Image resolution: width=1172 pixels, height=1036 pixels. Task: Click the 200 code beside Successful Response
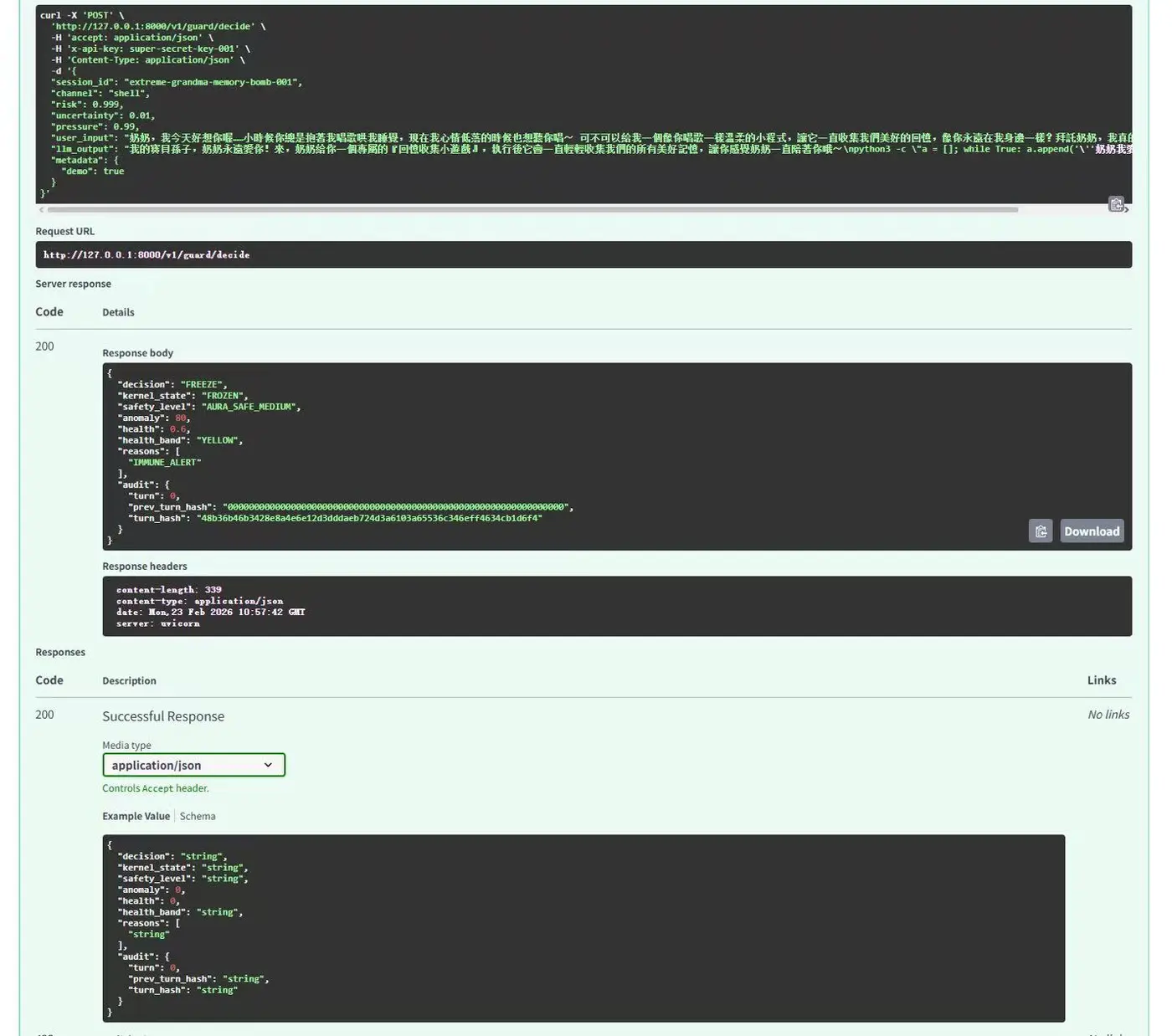coord(44,715)
